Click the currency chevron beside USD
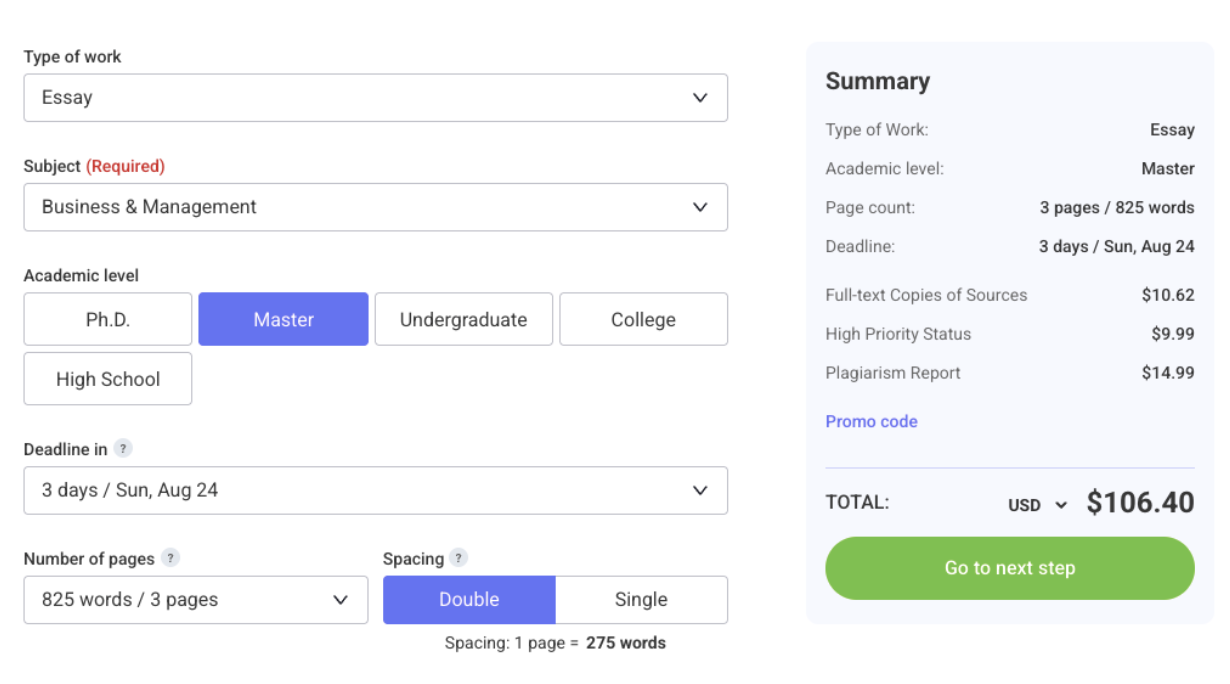Image resolution: width=1230 pixels, height=684 pixels. pos(1062,505)
